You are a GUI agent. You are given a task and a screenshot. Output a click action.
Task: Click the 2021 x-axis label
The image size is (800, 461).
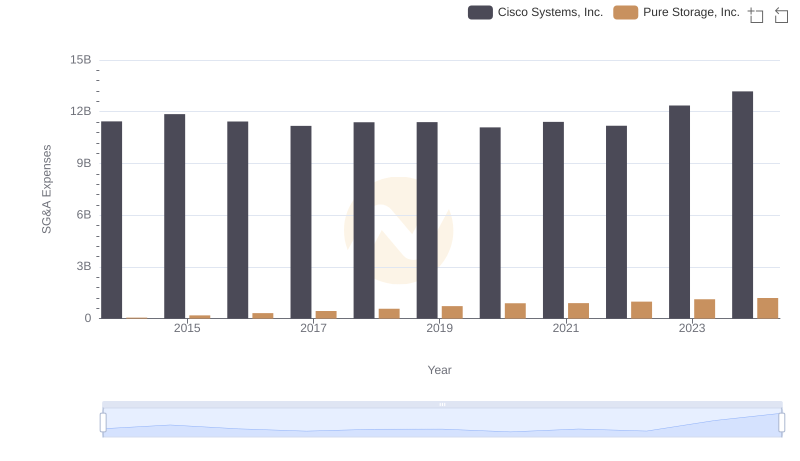[x=566, y=328]
